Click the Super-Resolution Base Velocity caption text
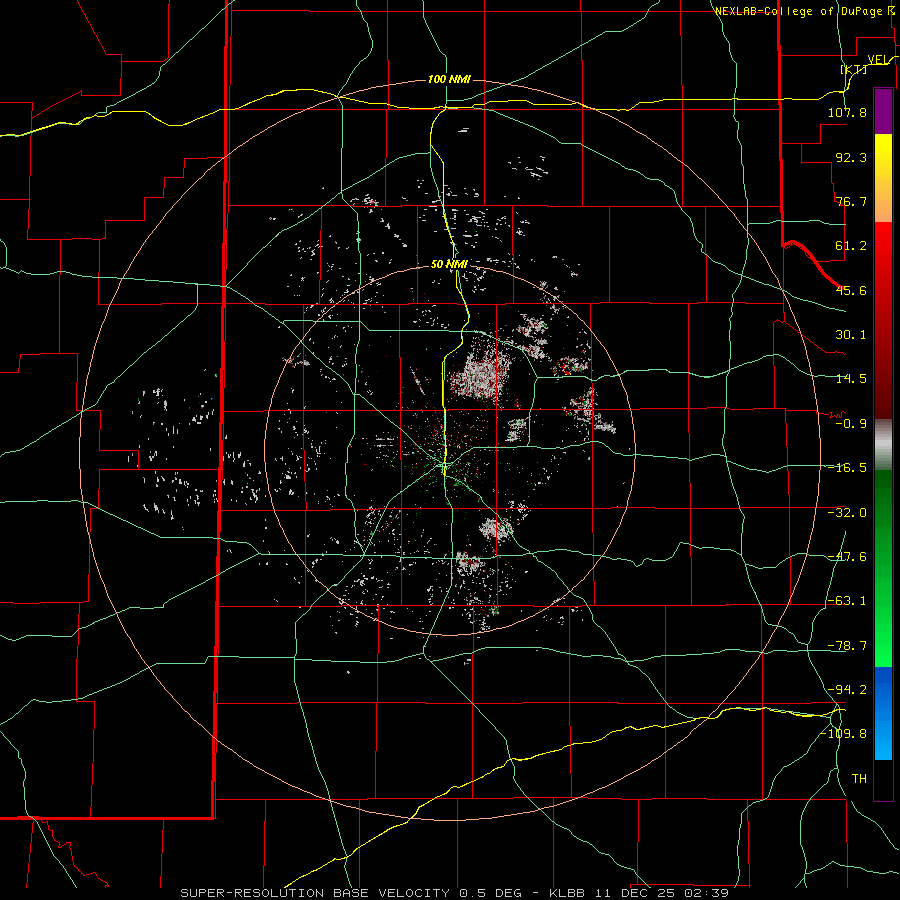 pos(455,893)
